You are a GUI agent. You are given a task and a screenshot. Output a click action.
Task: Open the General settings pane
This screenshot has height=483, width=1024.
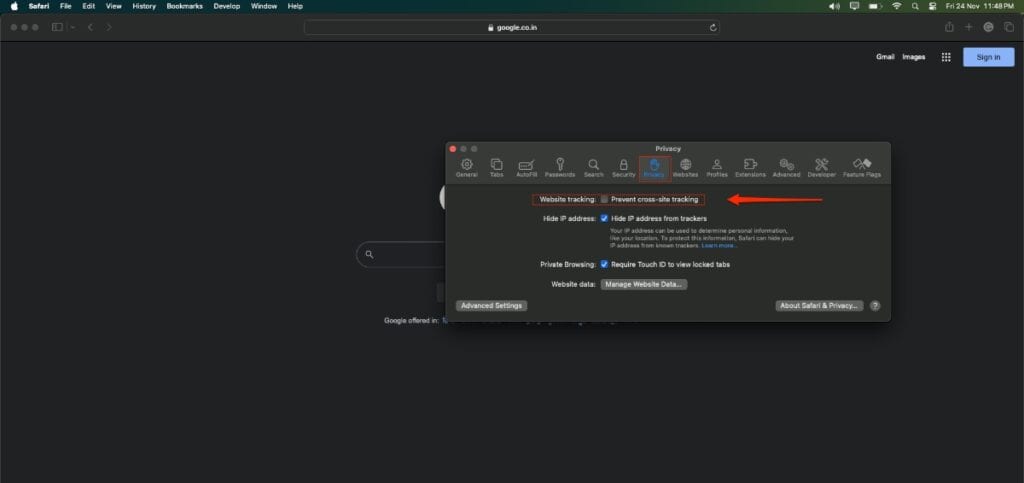466,168
